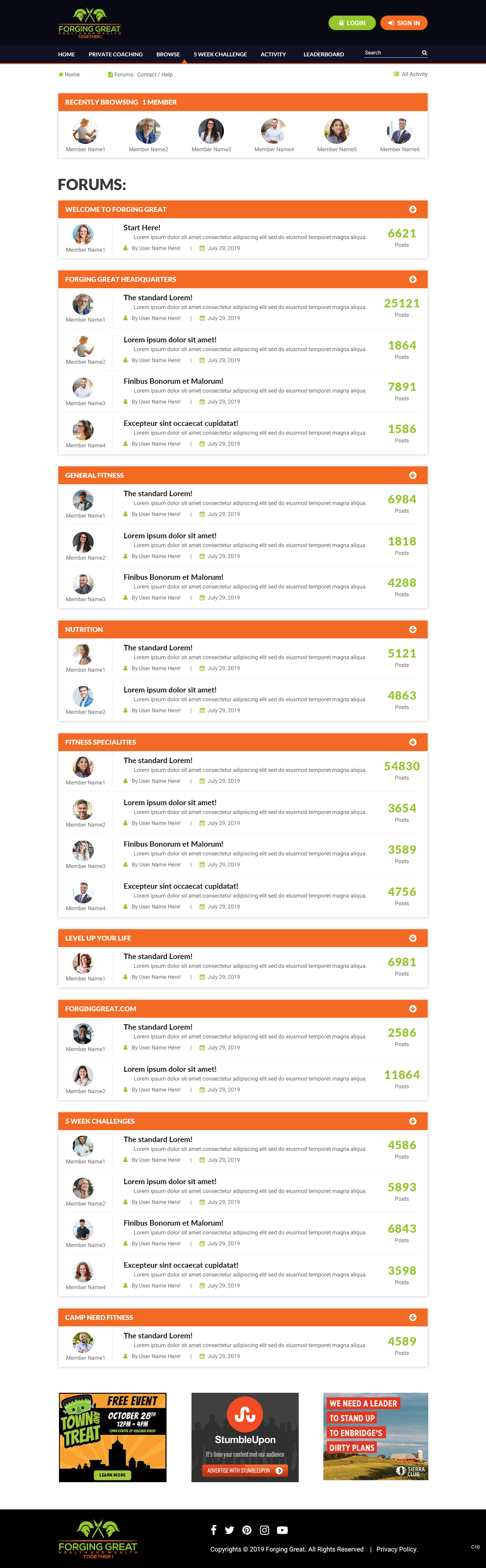Open the Facebook page from footer icon
486x1568 pixels.
tap(213, 1530)
